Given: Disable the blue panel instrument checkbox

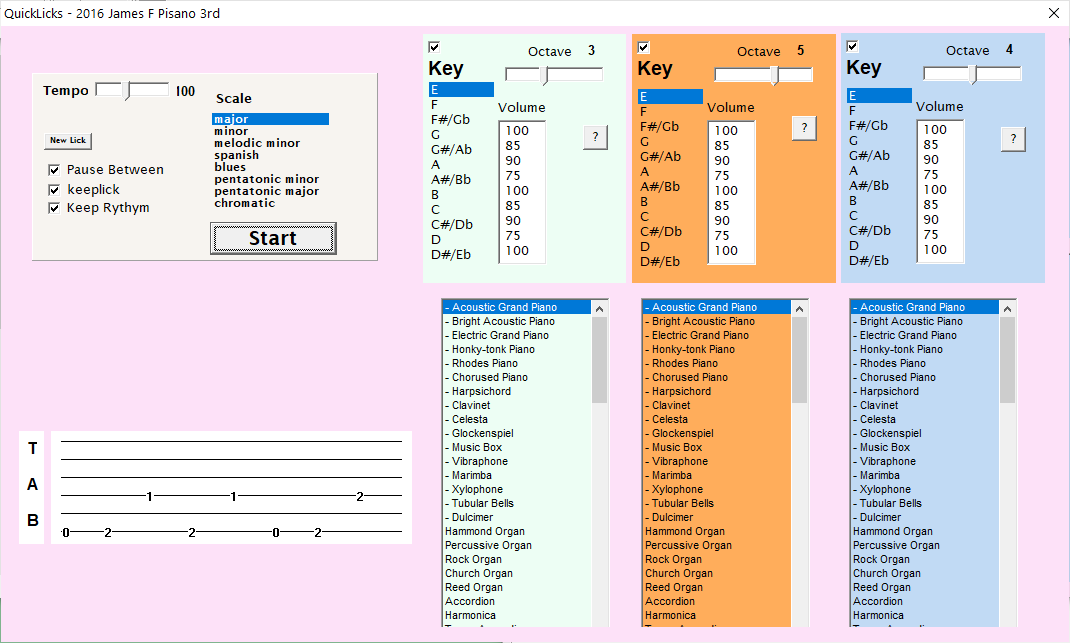Looking at the screenshot, I should (x=852, y=46).
